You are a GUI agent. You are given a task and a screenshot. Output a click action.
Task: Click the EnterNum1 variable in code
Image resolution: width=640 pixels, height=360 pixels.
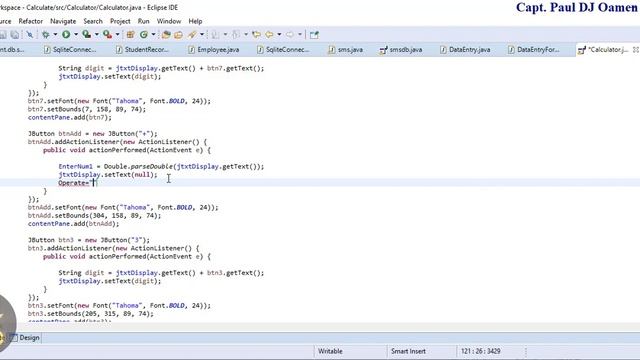coord(75,167)
